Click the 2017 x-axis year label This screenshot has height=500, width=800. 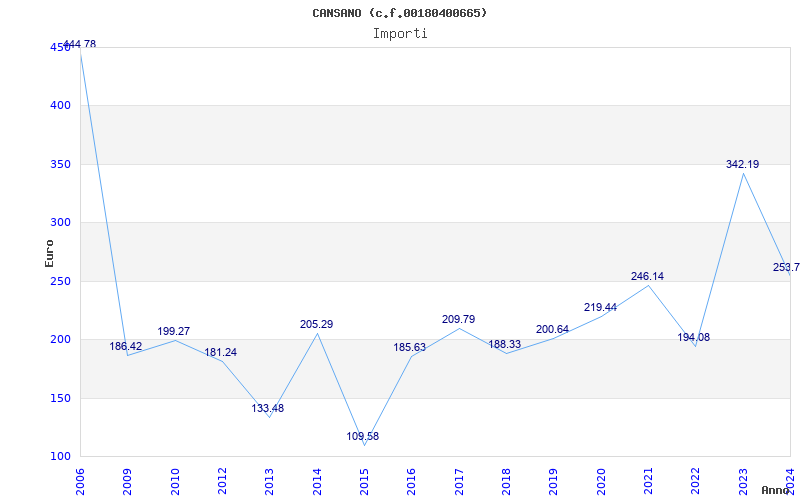click(459, 481)
